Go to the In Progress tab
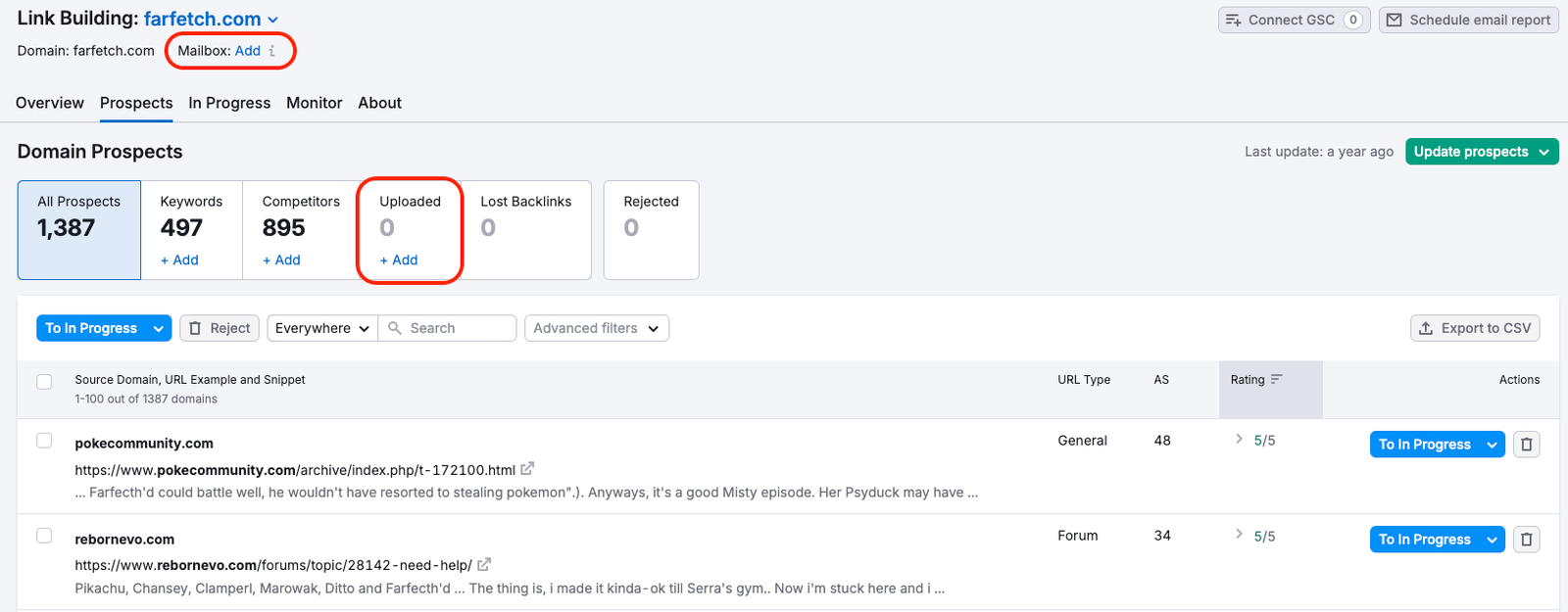The height and width of the screenshot is (612, 1568). click(x=229, y=103)
